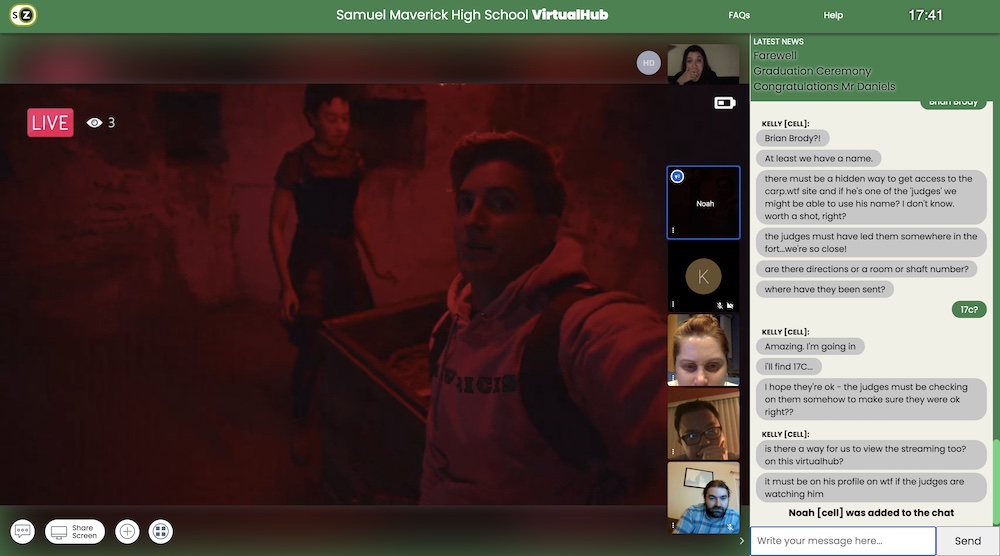Toggle muted microphone icon on K's tile
Image resolution: width=1000 pixels, height=556 pixels.
[719, 304]
